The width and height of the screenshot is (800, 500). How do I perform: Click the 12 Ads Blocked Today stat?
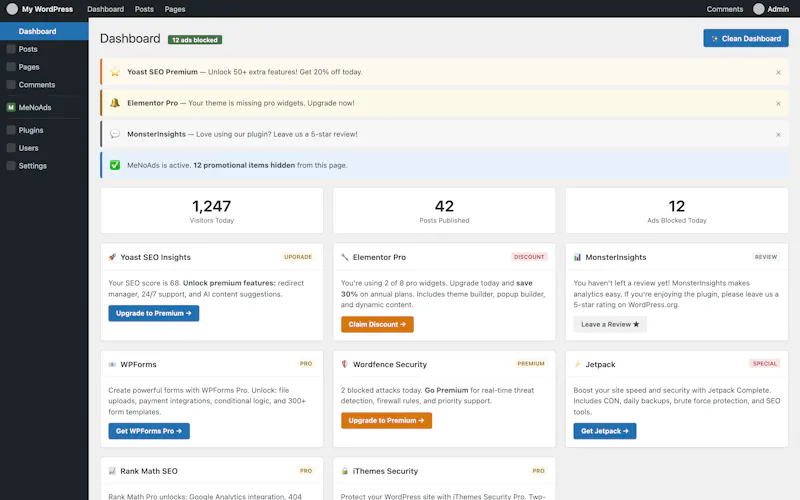point(677,211)
